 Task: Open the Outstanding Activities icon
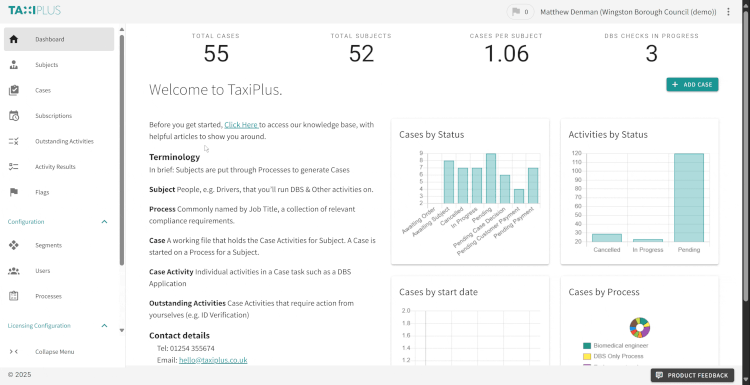[13, 142]
